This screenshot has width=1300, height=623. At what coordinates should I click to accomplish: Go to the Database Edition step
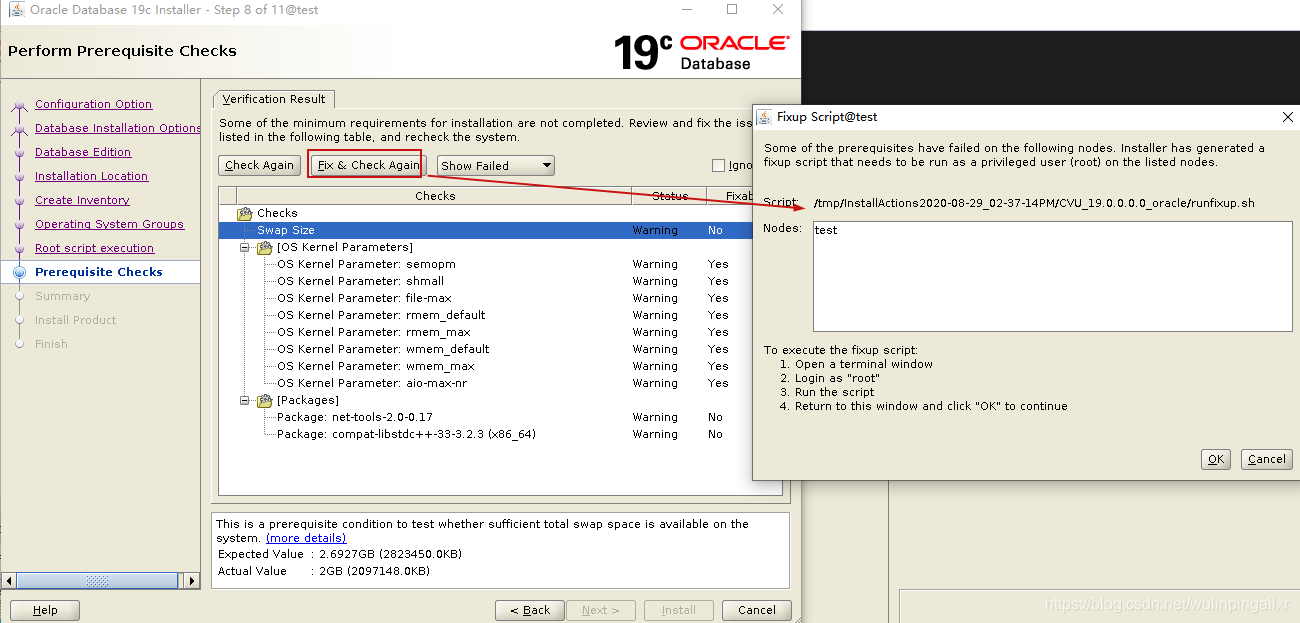click(83, 152)
